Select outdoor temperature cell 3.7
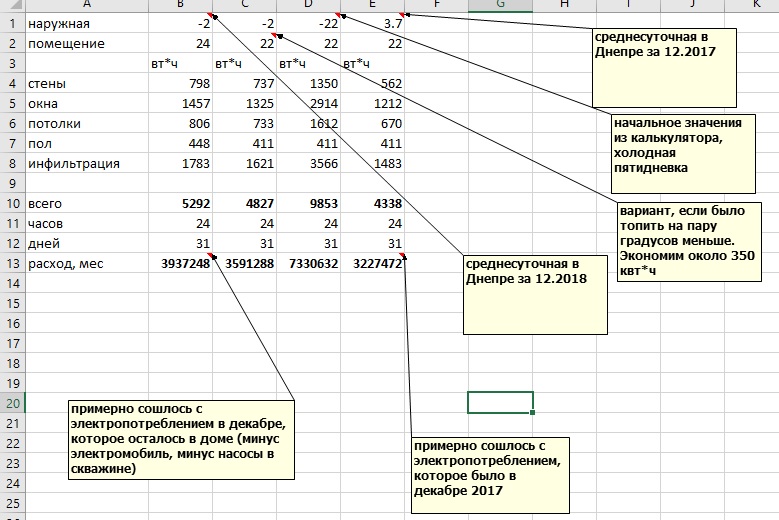Image resolution: width=779 pixels, height=520 pixels. point(373,23)
